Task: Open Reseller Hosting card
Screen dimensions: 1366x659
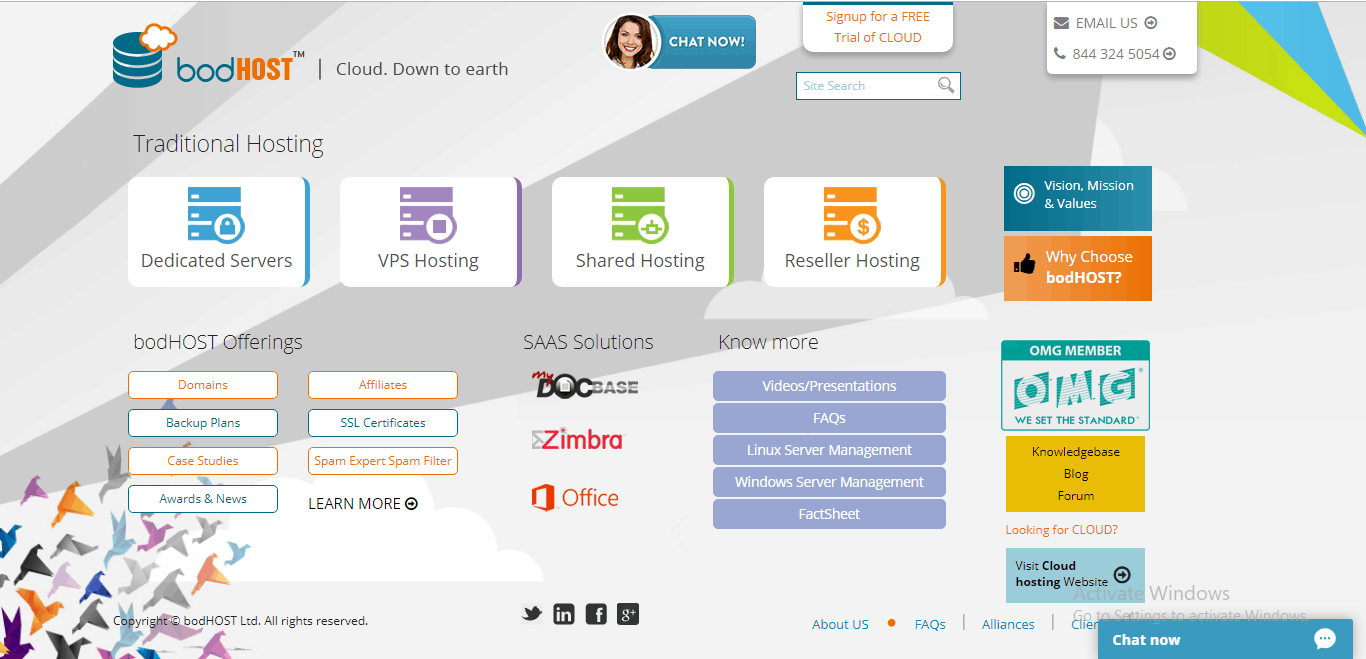Action: click(x=854, y=232)
